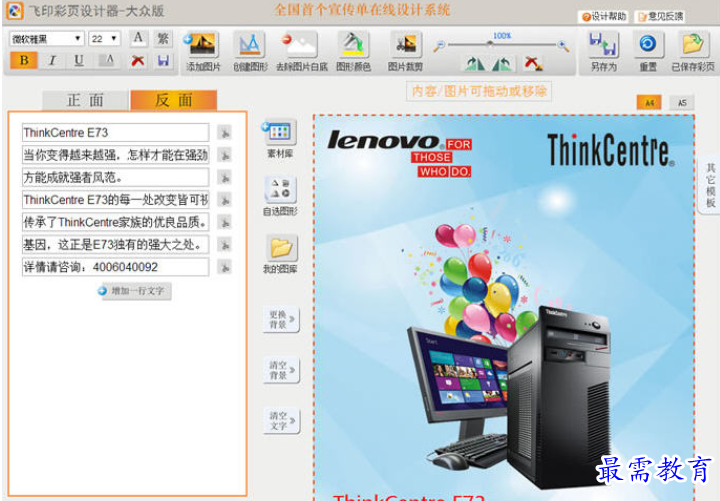The width and height of the screenshot is (720, 501).
Task: Click the font color A icon
Action: pos(138,38)
